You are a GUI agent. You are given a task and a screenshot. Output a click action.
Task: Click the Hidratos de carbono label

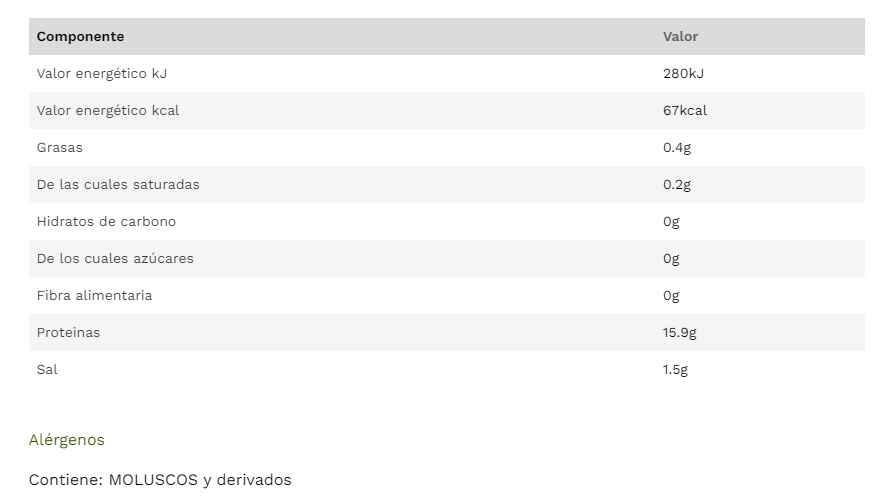click(106, 221)
